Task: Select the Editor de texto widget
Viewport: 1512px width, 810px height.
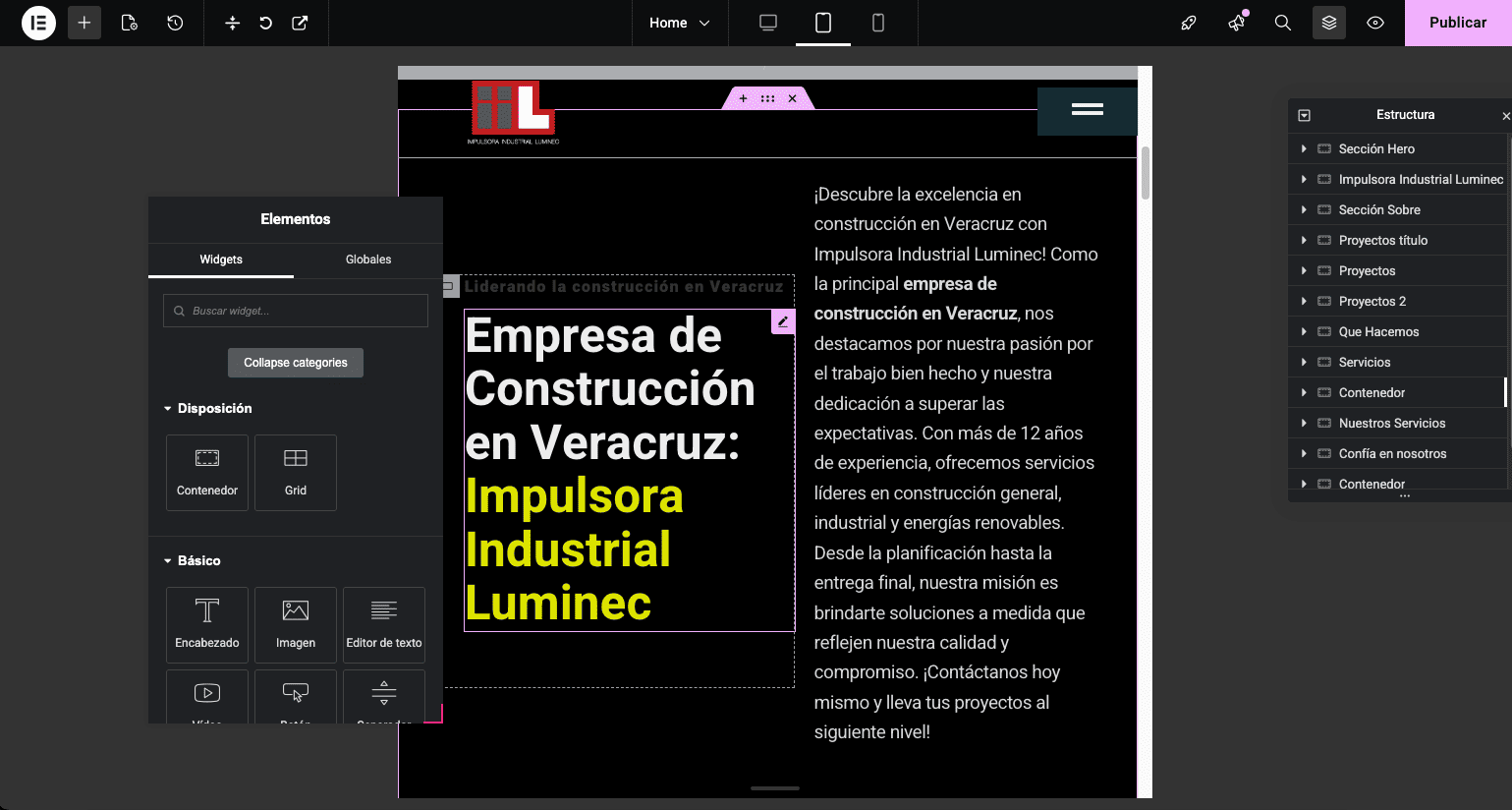Action: pos(384,625)
